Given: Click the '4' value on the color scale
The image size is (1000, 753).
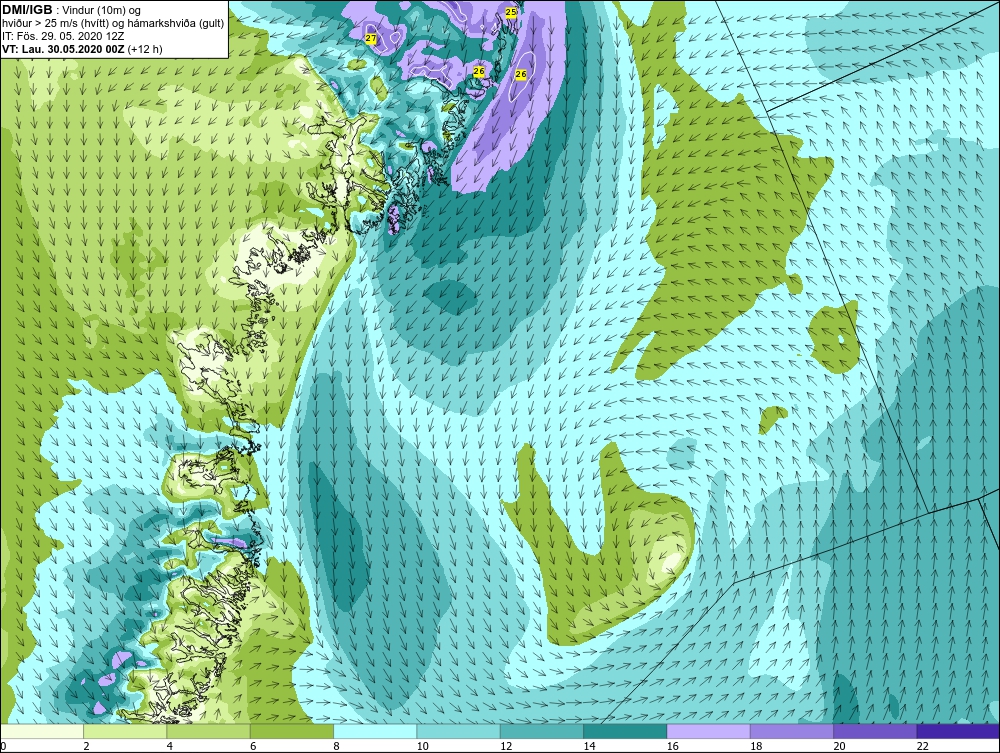Looking at the screenshot, I should tap(170, 747).
